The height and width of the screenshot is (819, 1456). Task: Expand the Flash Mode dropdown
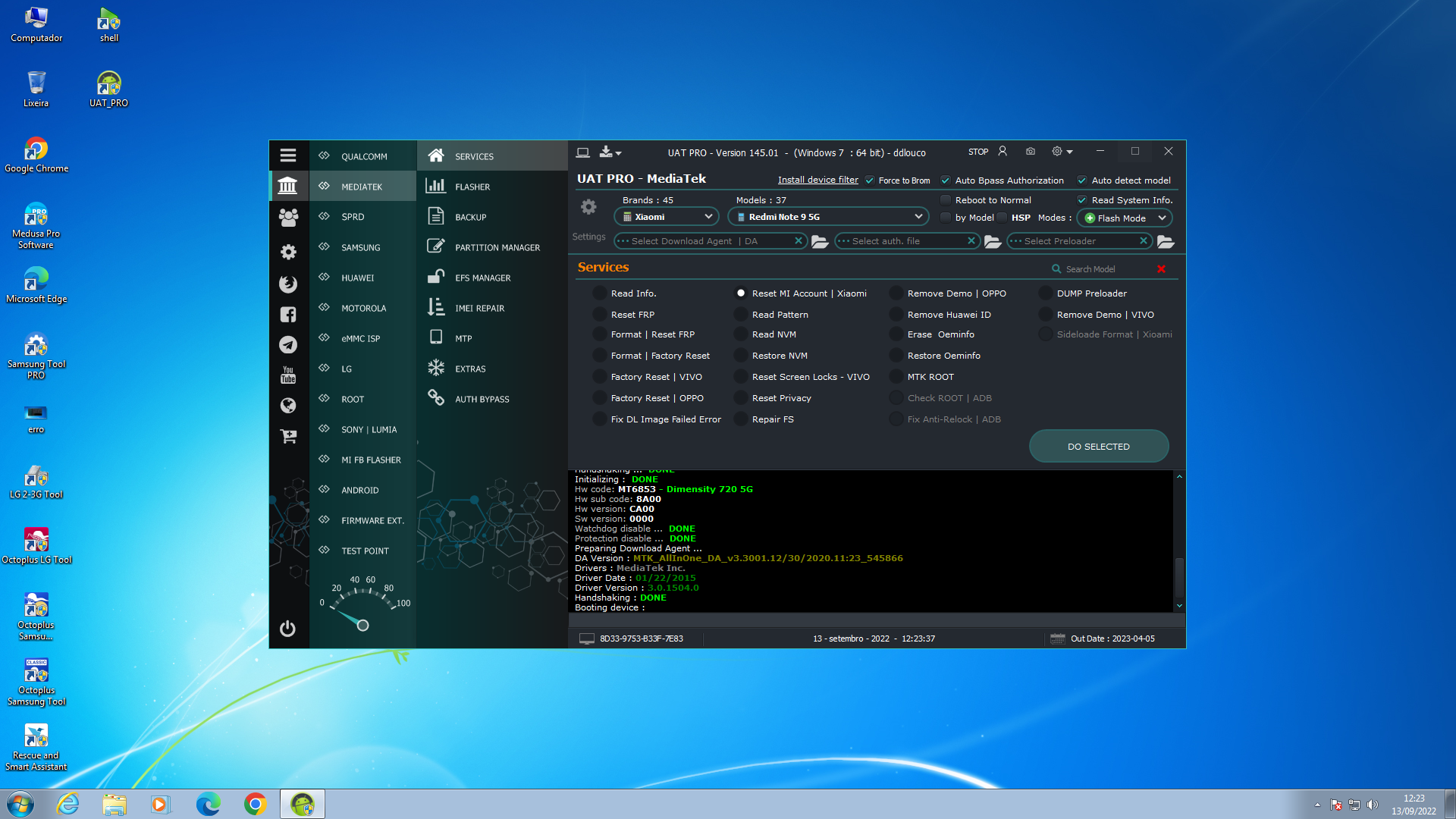click(x=1124, y=218)
